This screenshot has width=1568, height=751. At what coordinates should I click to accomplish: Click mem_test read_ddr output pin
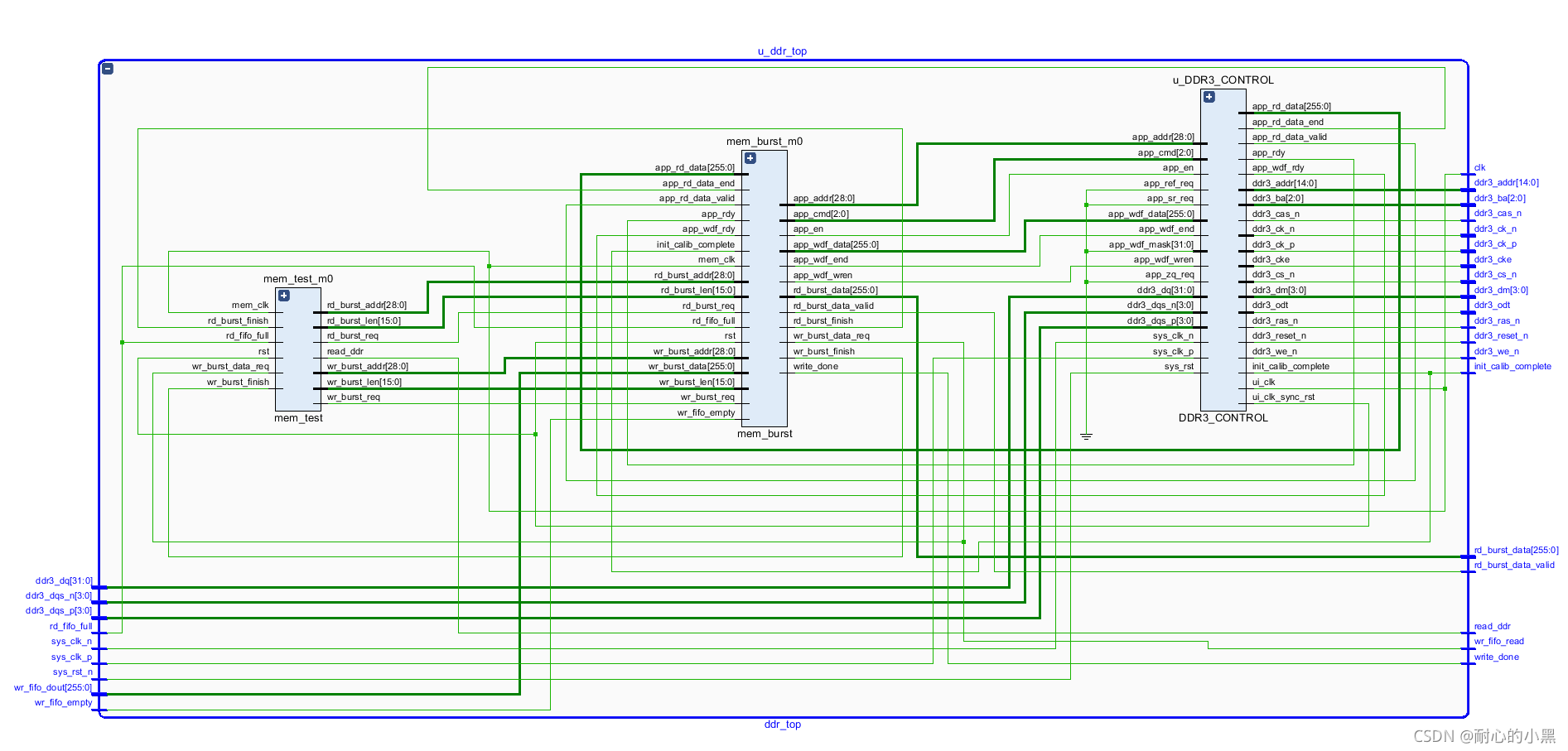click(345, 352)
